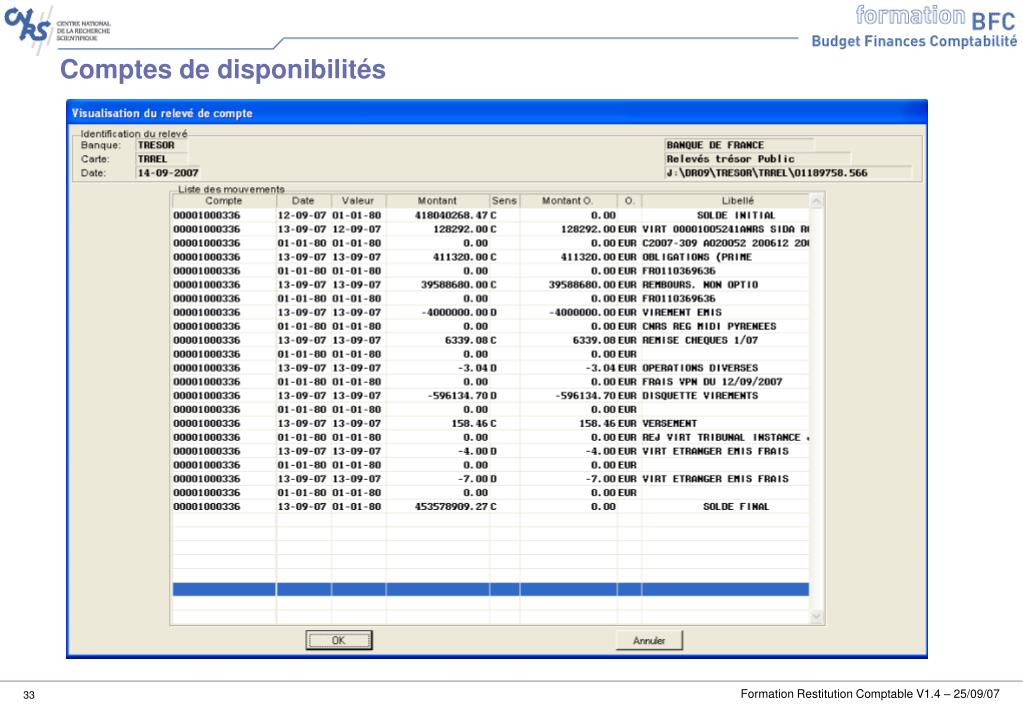Click amount 418040268.47
Screen dimensions: 1023x708
pyautogui.click(x=451, y=215)
